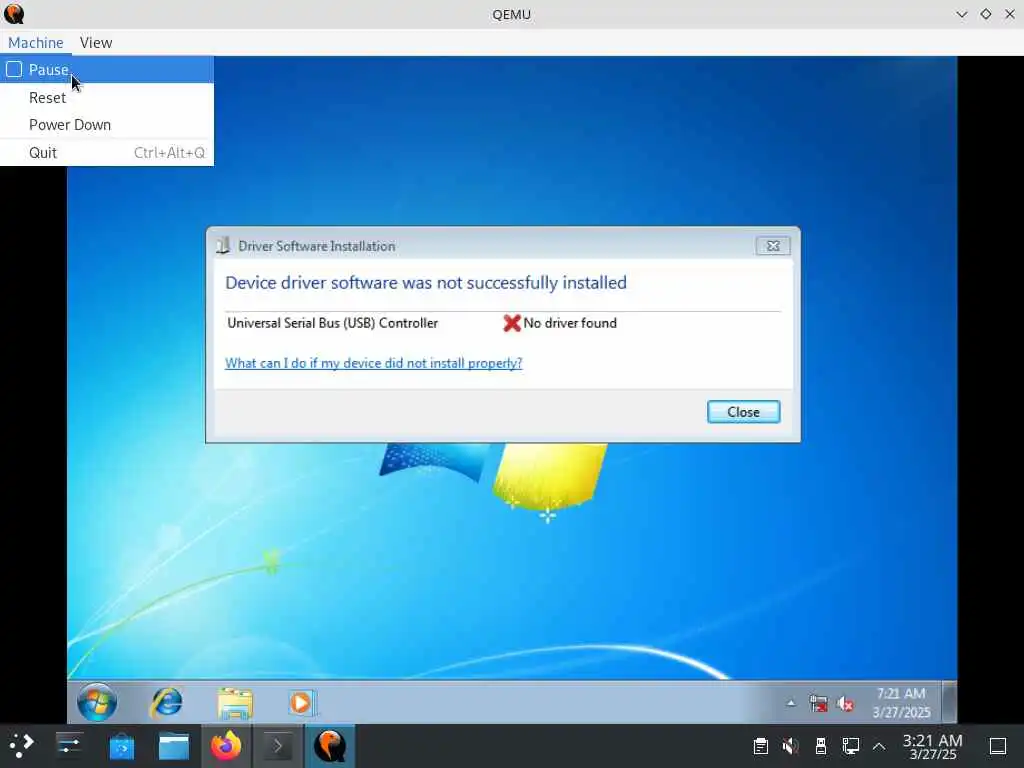Open host network connections tray icon
The height and width of the screenshot is (768, 1024).
coord(850,746)
